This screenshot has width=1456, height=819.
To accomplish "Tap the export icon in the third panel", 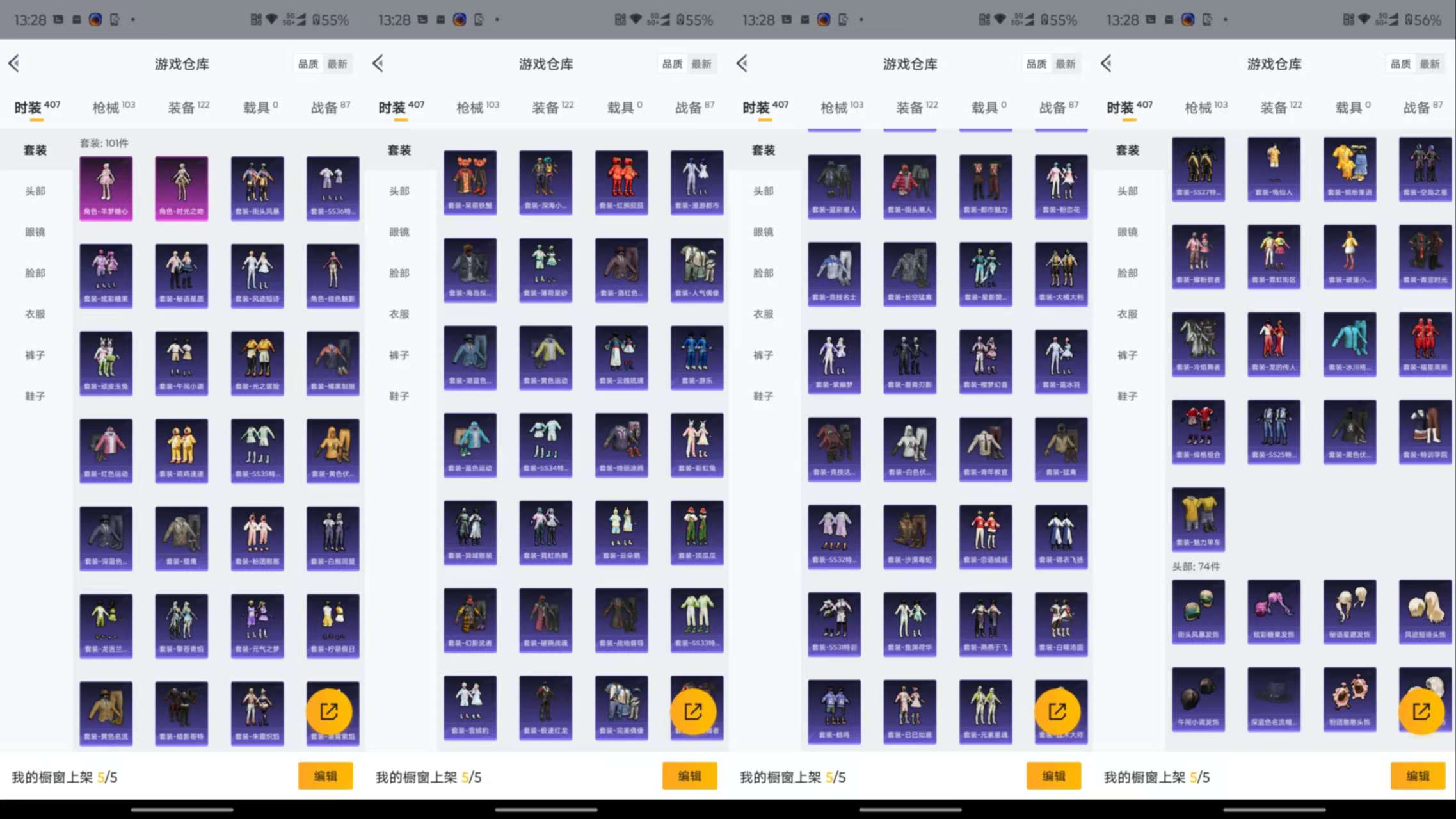I will [1058, 711].
